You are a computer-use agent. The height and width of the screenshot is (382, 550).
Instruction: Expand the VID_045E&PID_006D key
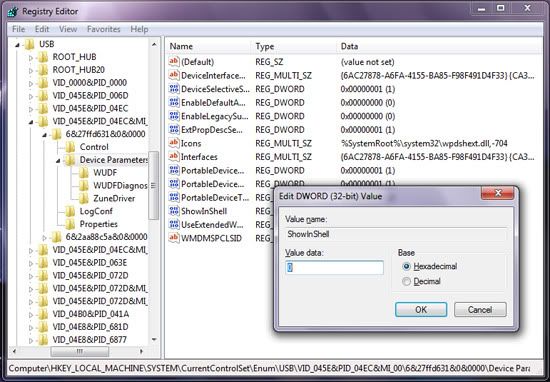tap(31, 96)
